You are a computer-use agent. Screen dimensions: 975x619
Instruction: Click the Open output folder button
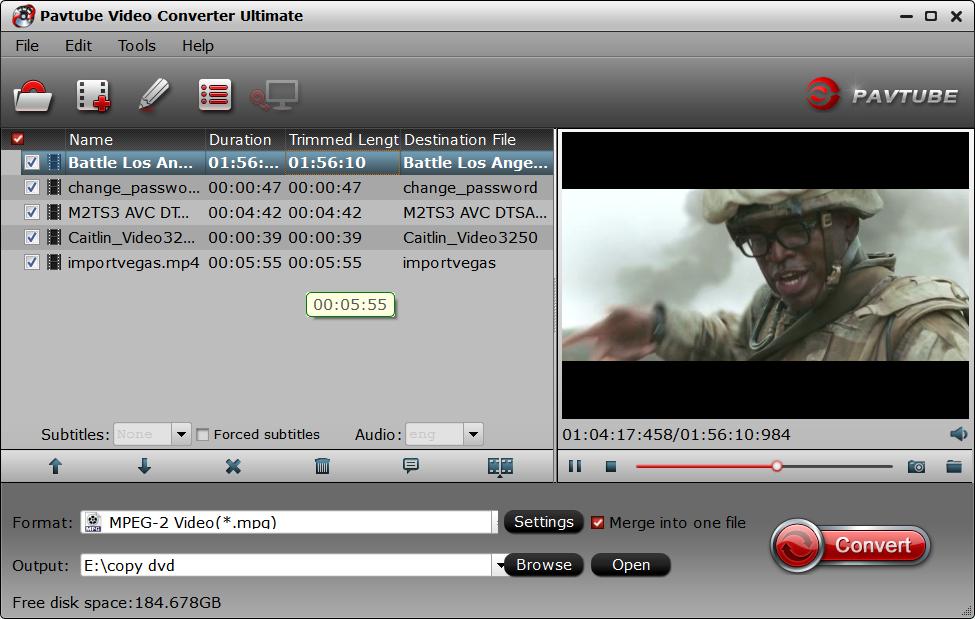[631, 565]
